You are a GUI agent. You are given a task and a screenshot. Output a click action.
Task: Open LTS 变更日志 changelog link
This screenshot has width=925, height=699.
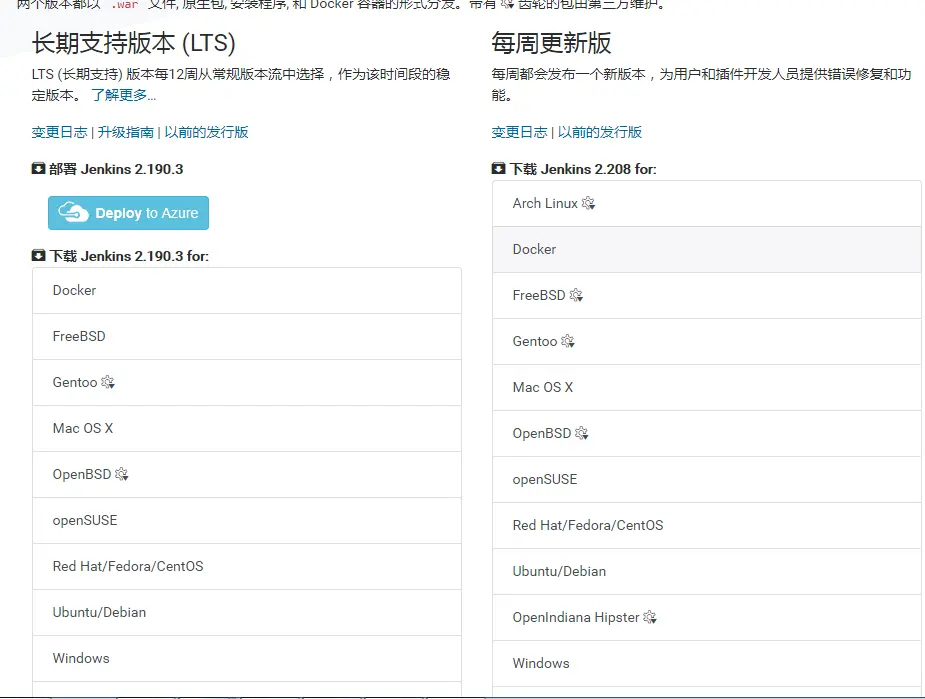[59, 132]
